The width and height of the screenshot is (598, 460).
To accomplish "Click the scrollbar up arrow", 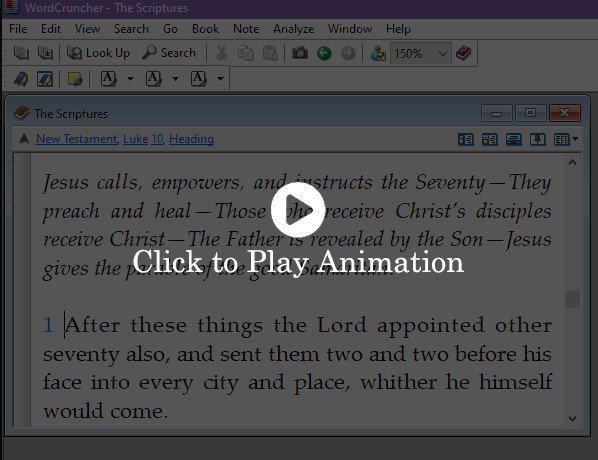I will 572,162.
